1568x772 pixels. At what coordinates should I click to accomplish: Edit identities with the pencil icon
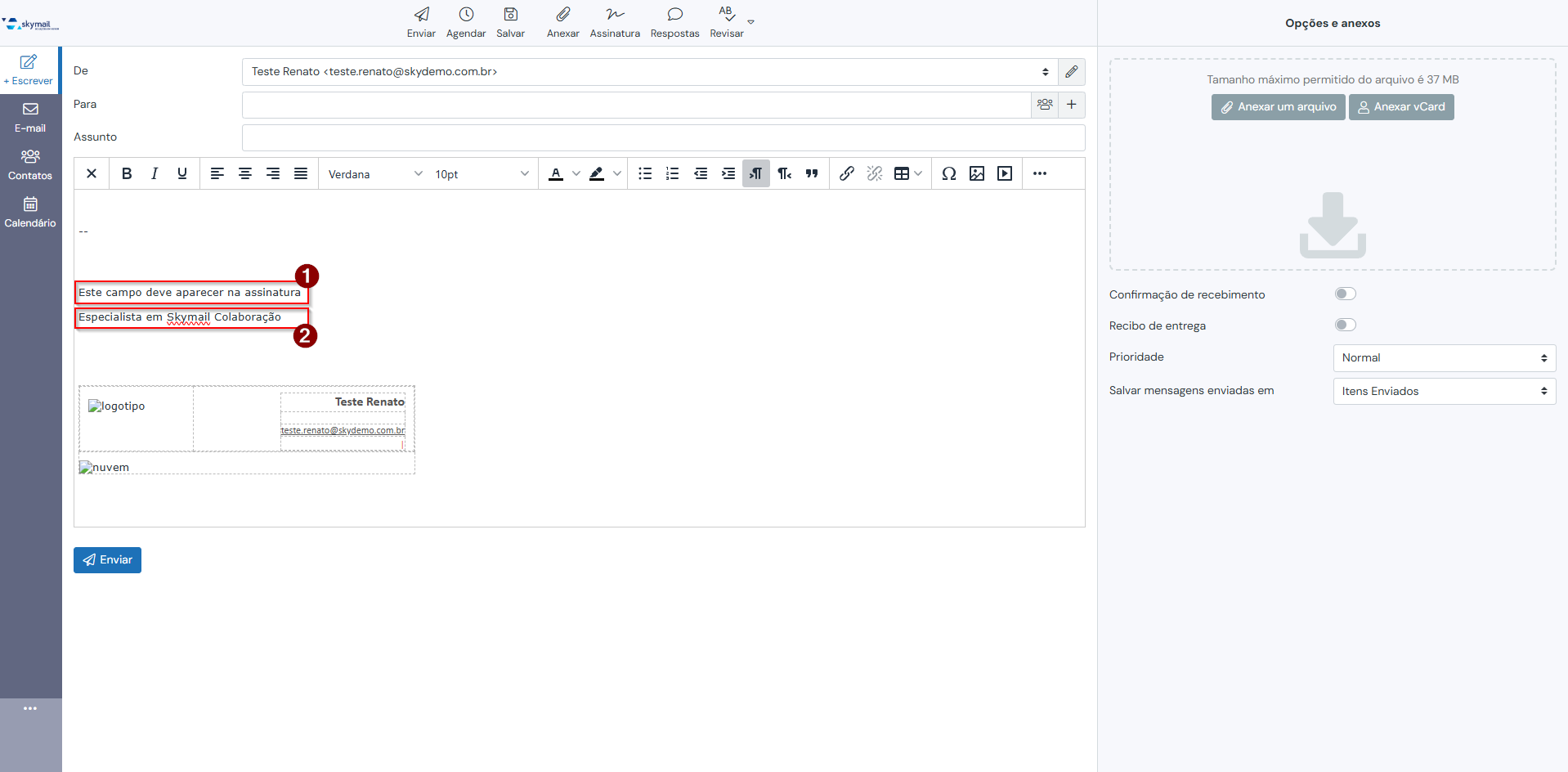point(1071,72)
